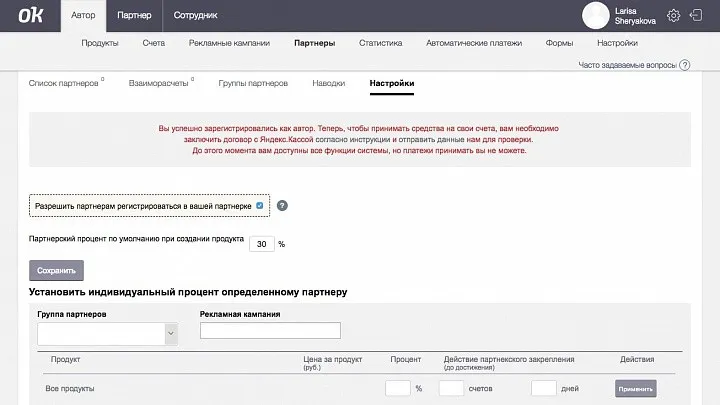This screenshot has width=720, height=405.
Task: Click the default partner percent field
Action: tap(261, 244)
